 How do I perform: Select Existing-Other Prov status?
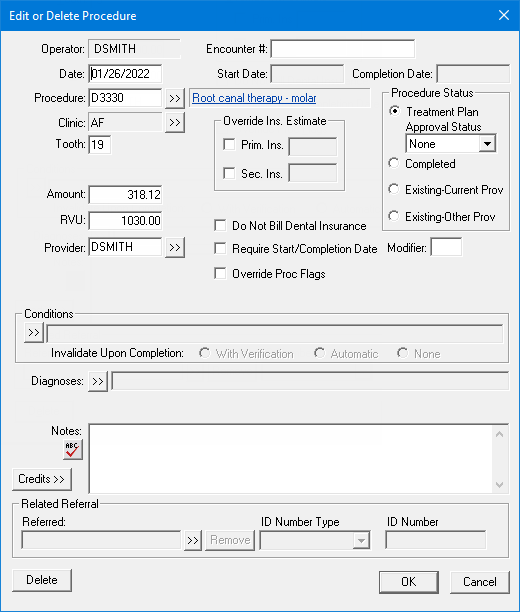click(394, 216)
